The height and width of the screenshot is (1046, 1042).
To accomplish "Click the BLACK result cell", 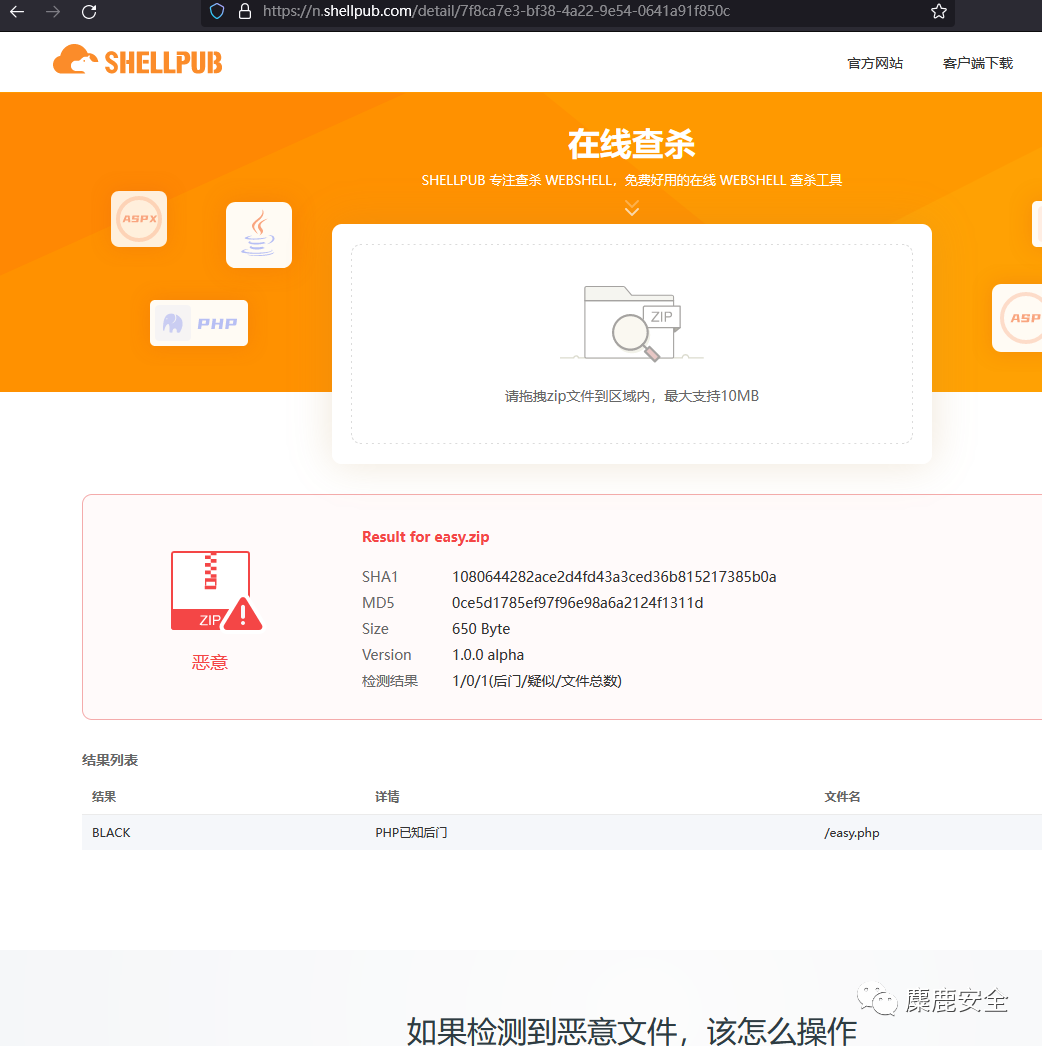I will tap(111, 833).
